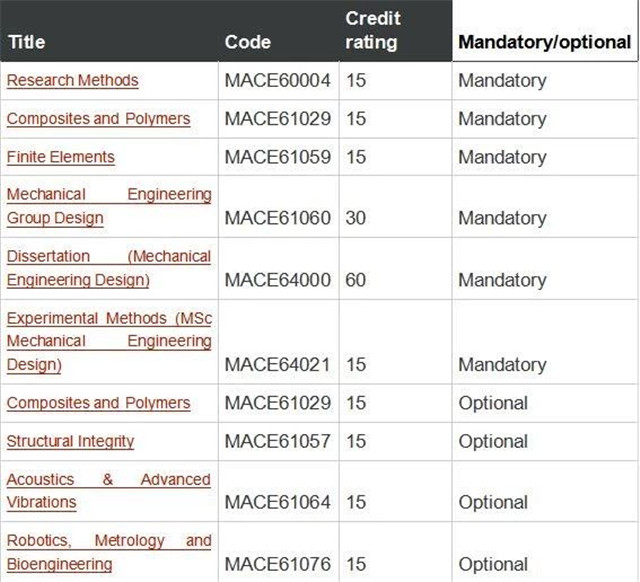Select the MACE60004 code cell
Screen dimensions: 640x582
tap(278, 80)
